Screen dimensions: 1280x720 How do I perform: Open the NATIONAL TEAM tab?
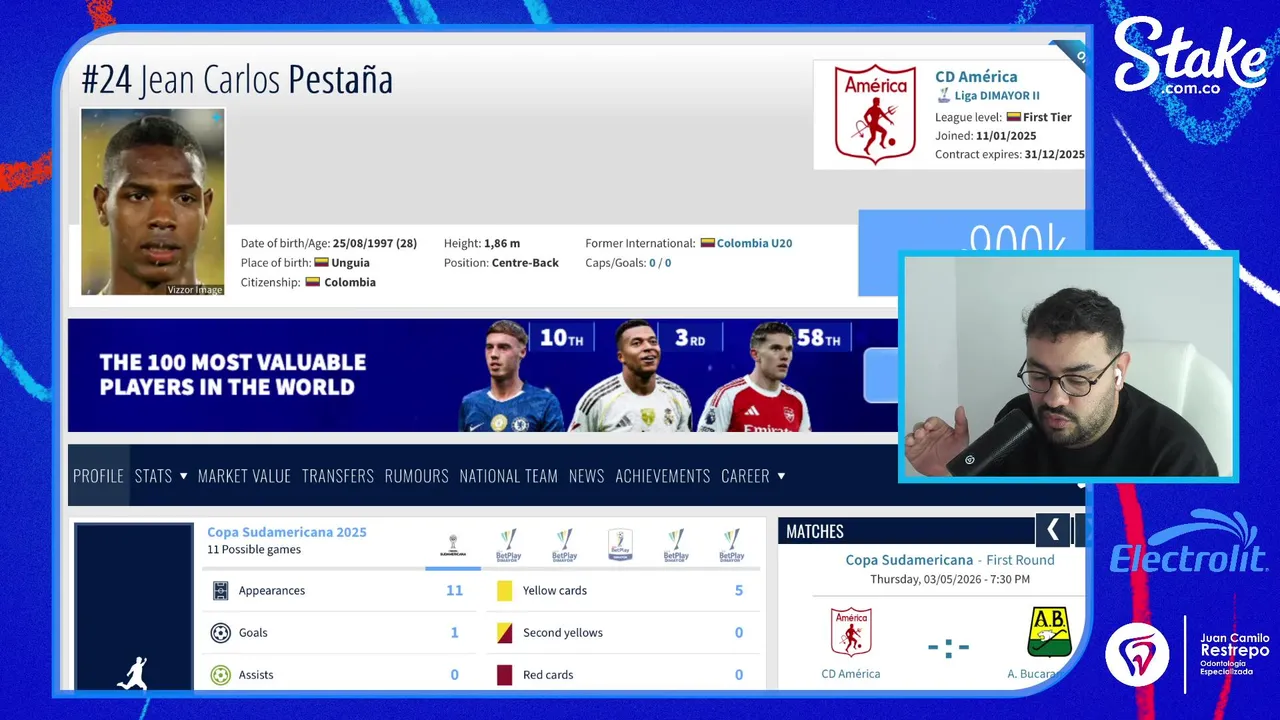[508, 476]
